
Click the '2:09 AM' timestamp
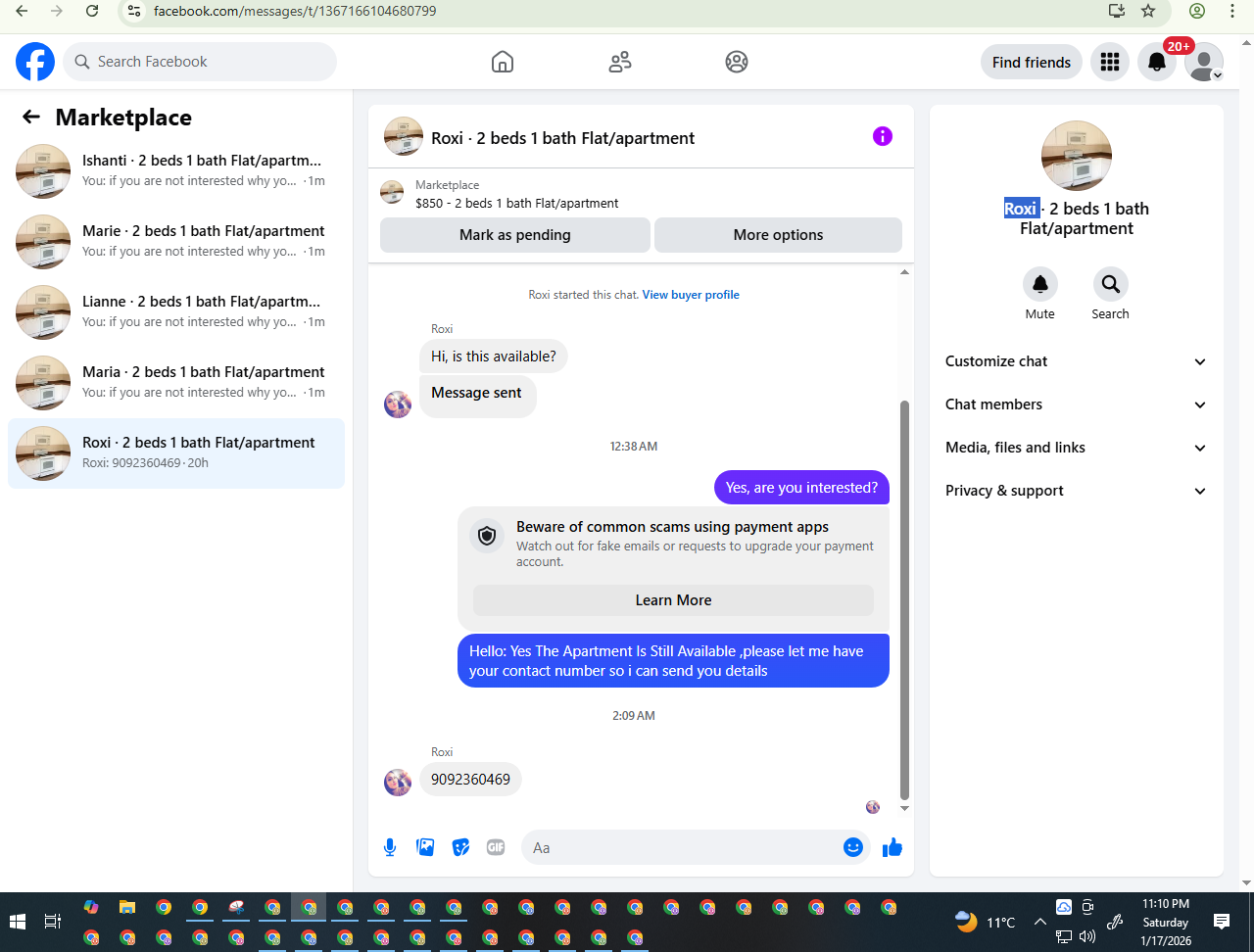[634, 716]
